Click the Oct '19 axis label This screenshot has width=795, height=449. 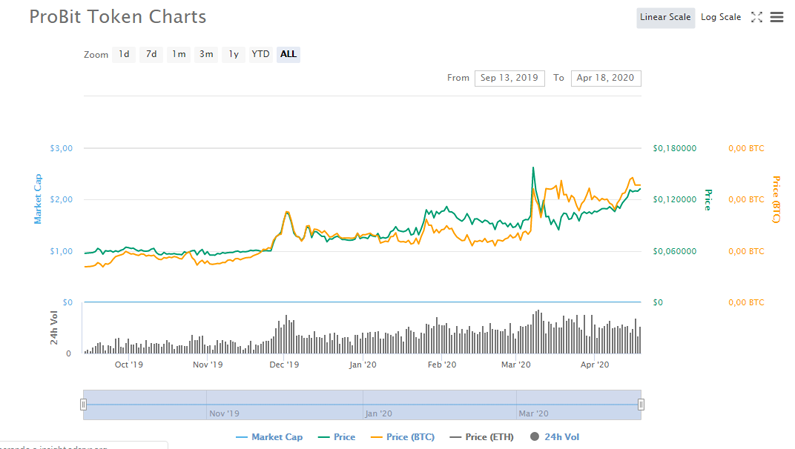tap(128, 365)
